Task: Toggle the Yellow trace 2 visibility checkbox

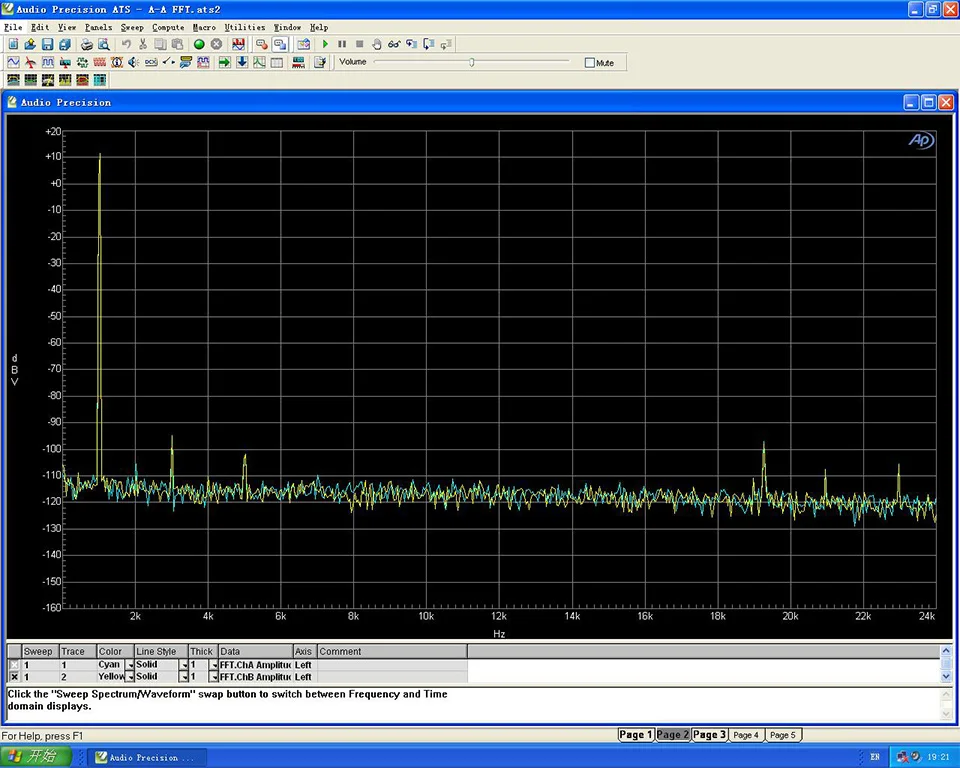Action: [x=14, y=677]
